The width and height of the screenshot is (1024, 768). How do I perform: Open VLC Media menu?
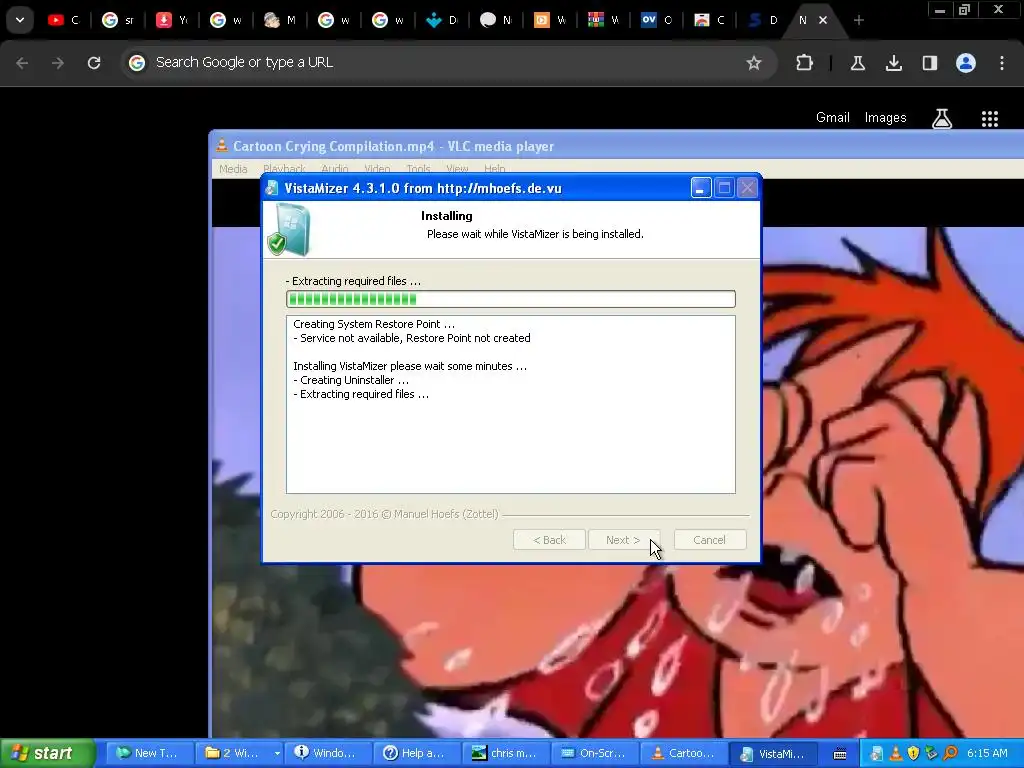233,168
